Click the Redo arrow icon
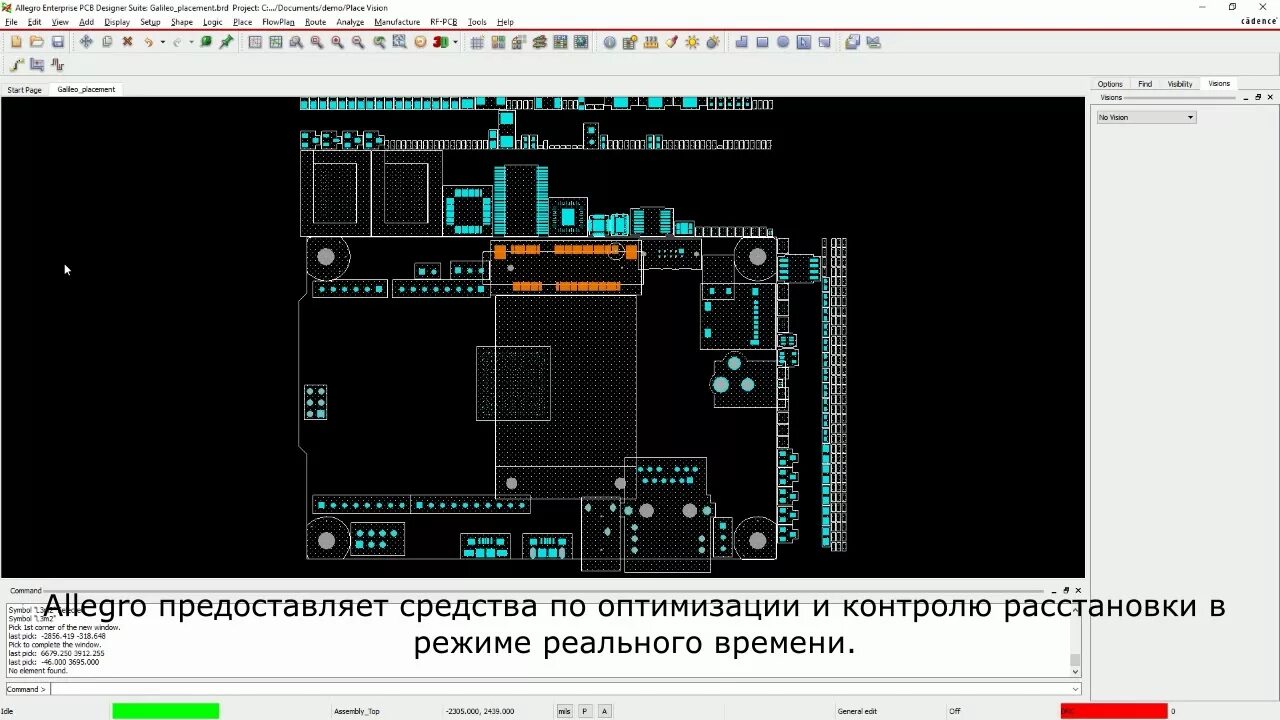The image size is (1280, 720). click(177, 42)
